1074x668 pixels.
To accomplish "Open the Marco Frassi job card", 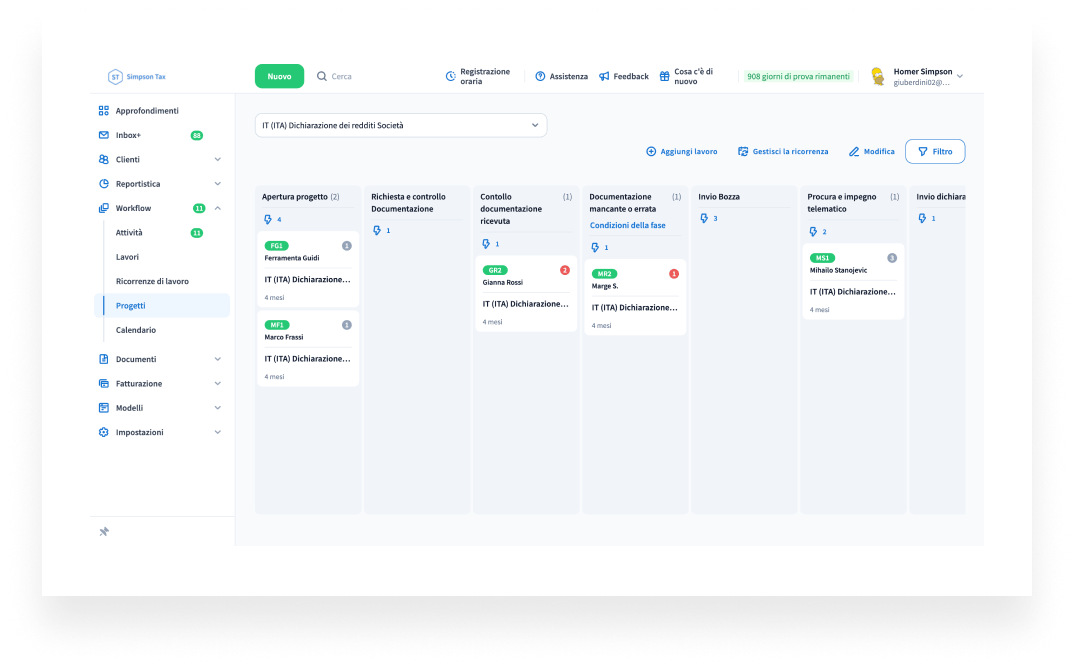I will (308, 349).
